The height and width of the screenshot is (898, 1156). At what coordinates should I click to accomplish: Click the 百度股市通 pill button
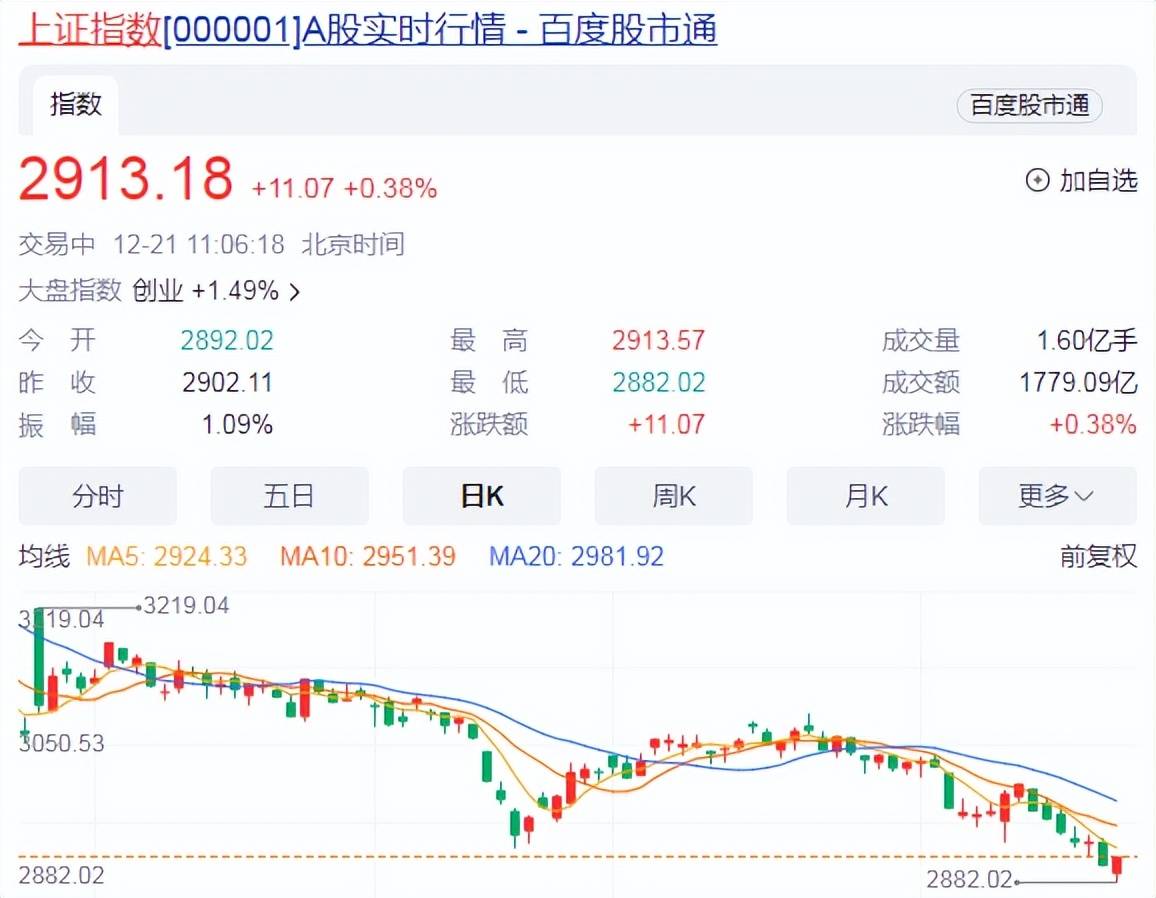click(1029, 105)
